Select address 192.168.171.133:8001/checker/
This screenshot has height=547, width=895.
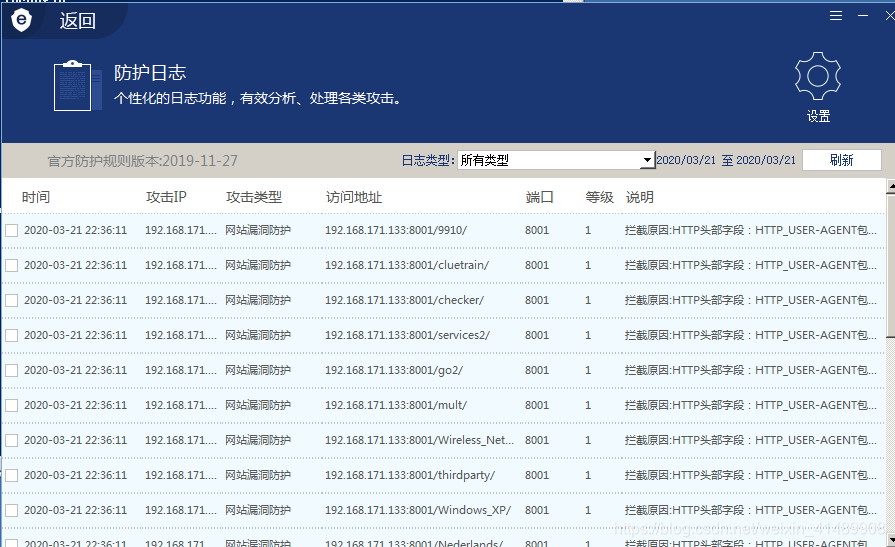(405, 300)
